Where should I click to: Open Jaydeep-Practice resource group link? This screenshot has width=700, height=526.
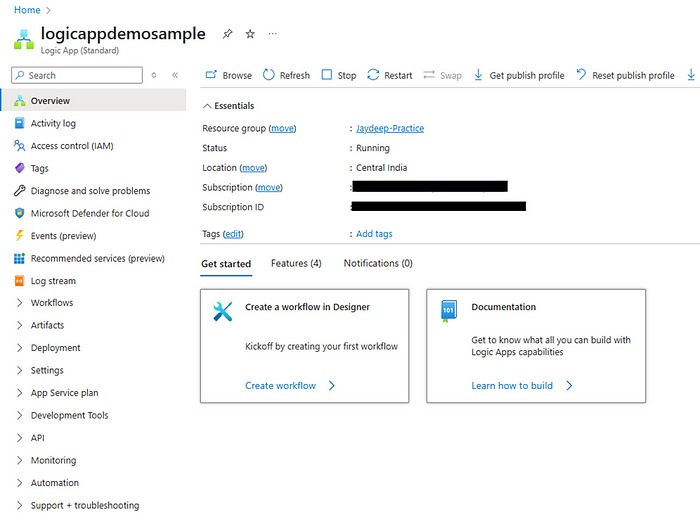coord(390,128)
